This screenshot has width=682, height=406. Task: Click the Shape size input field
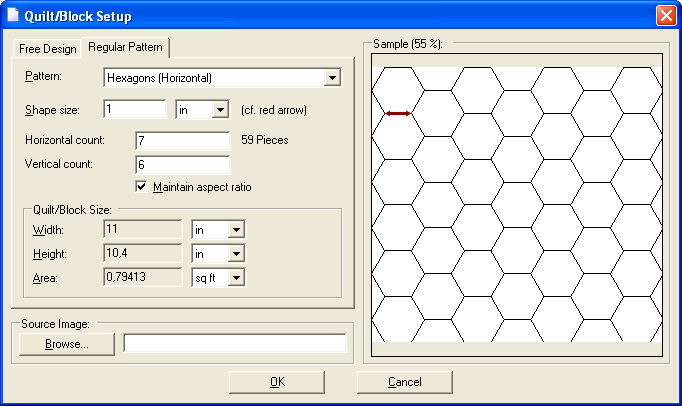pyautogui.click(x=135, y=109)
